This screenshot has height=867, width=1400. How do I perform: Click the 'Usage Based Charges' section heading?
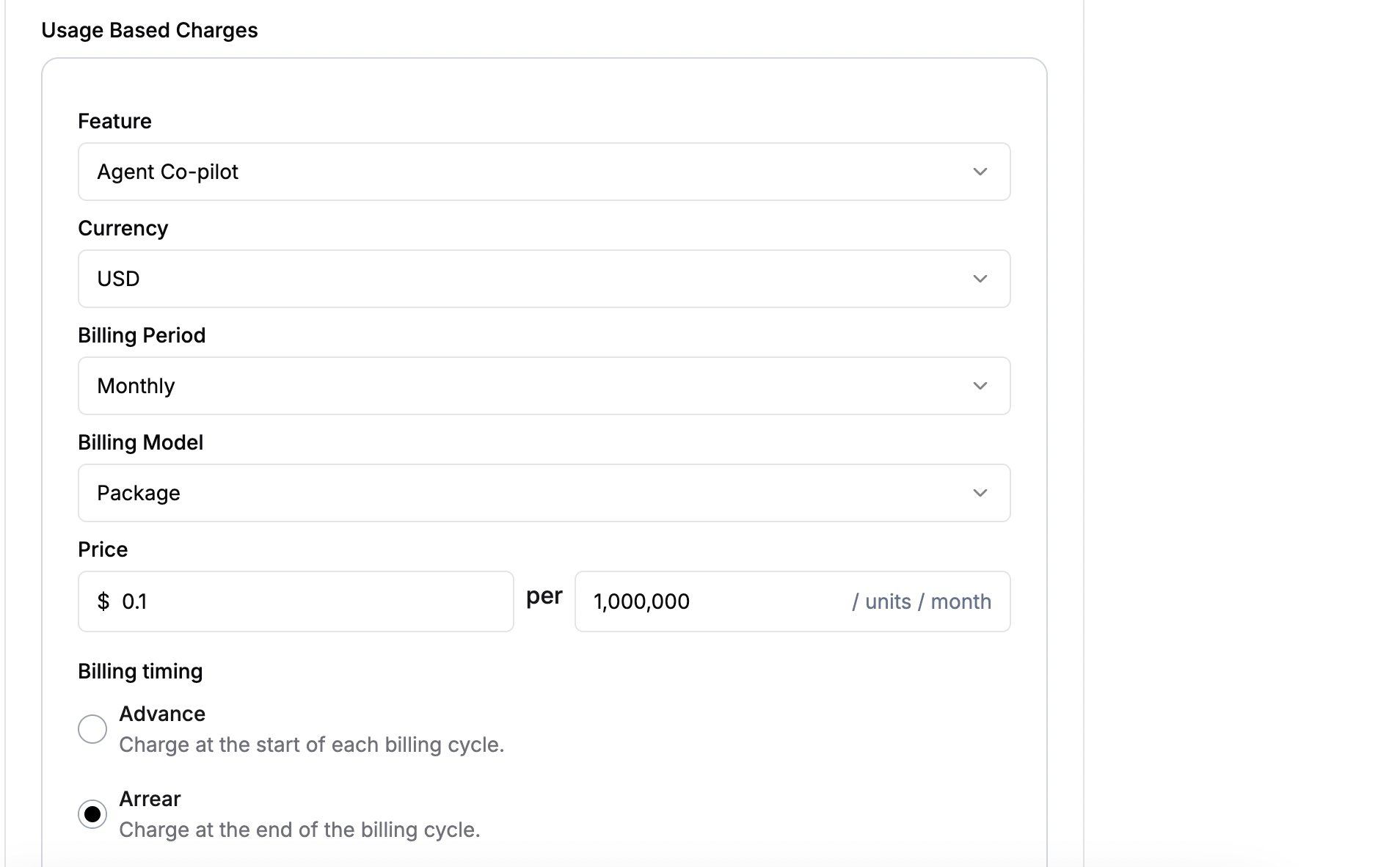[150, 30]
